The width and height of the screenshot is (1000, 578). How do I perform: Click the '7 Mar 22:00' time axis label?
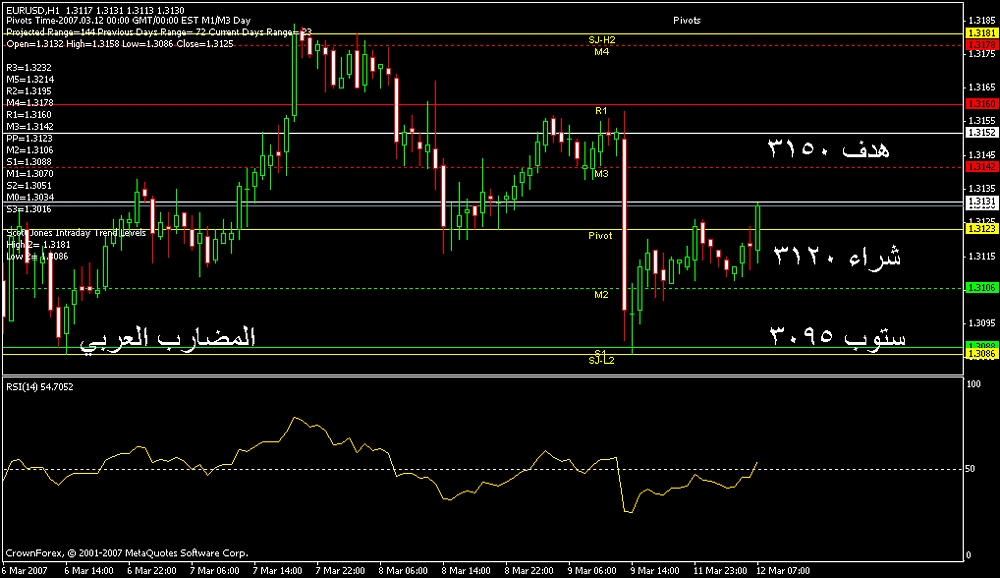click(341, 570)
